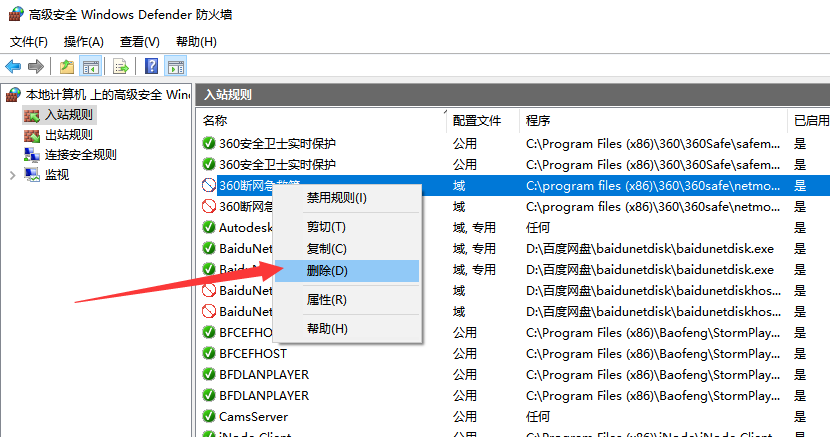Viewport: 830px width, 437px height.
Task: Open the blue question mark help icon
Action: coord(151,67)
